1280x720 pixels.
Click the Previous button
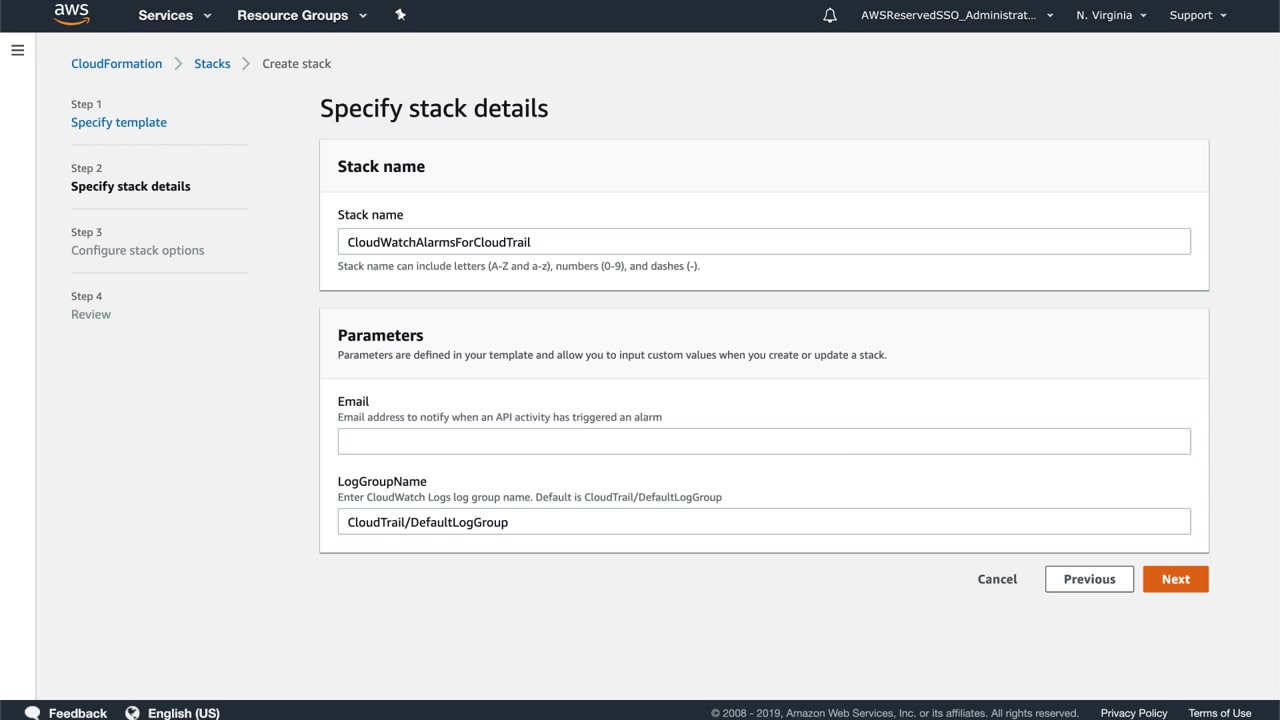tap(1089, 579)
